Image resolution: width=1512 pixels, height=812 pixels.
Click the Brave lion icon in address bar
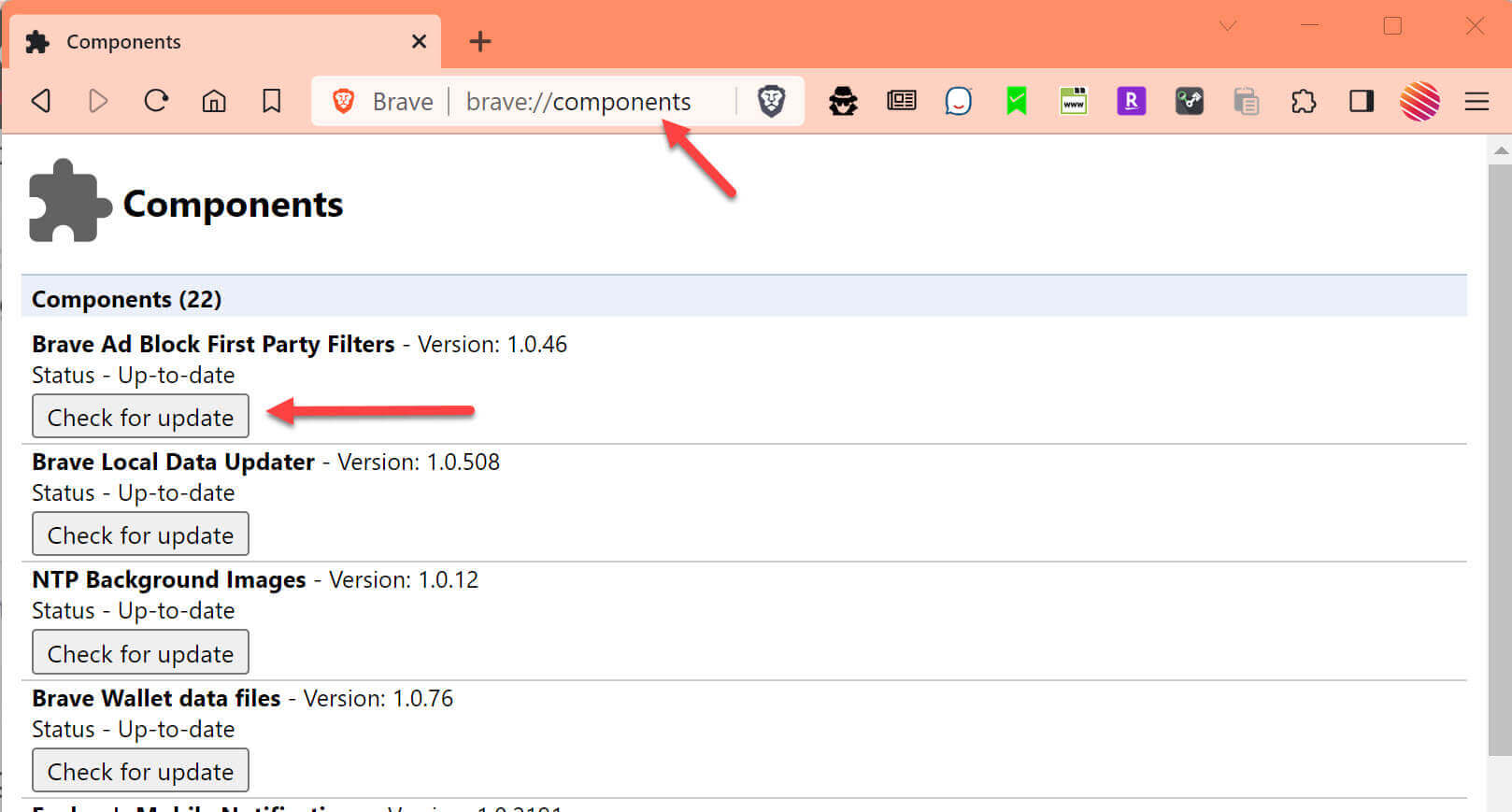pos(344,101)
